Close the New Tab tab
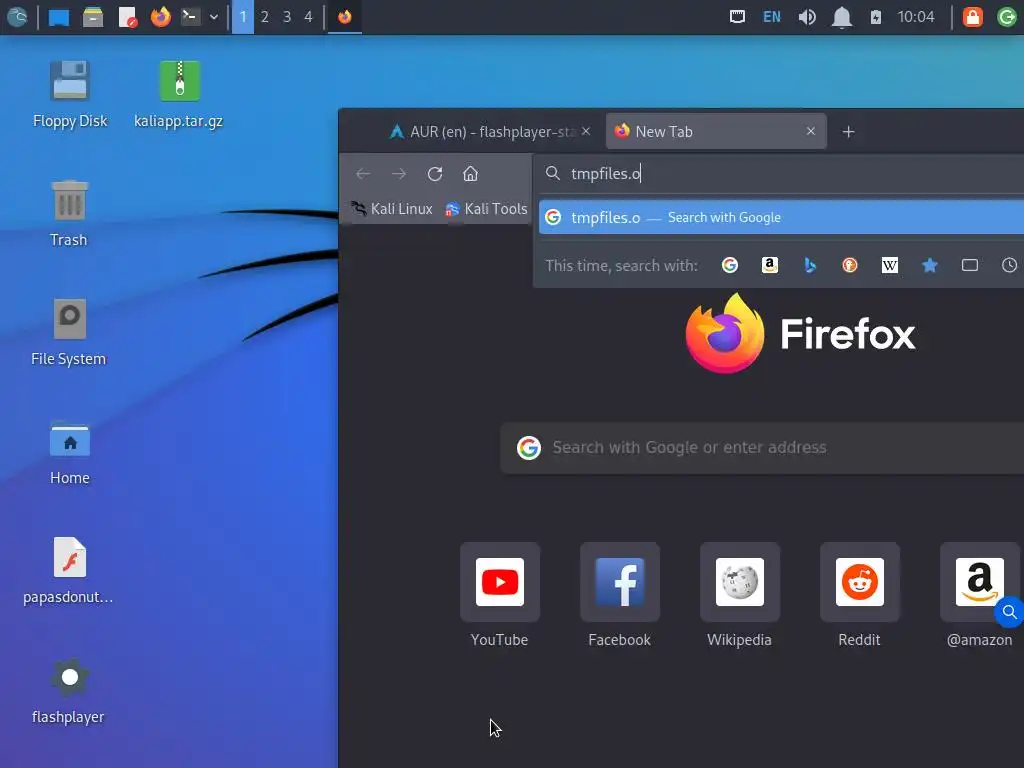1024x768 pixels. [810, 131]
